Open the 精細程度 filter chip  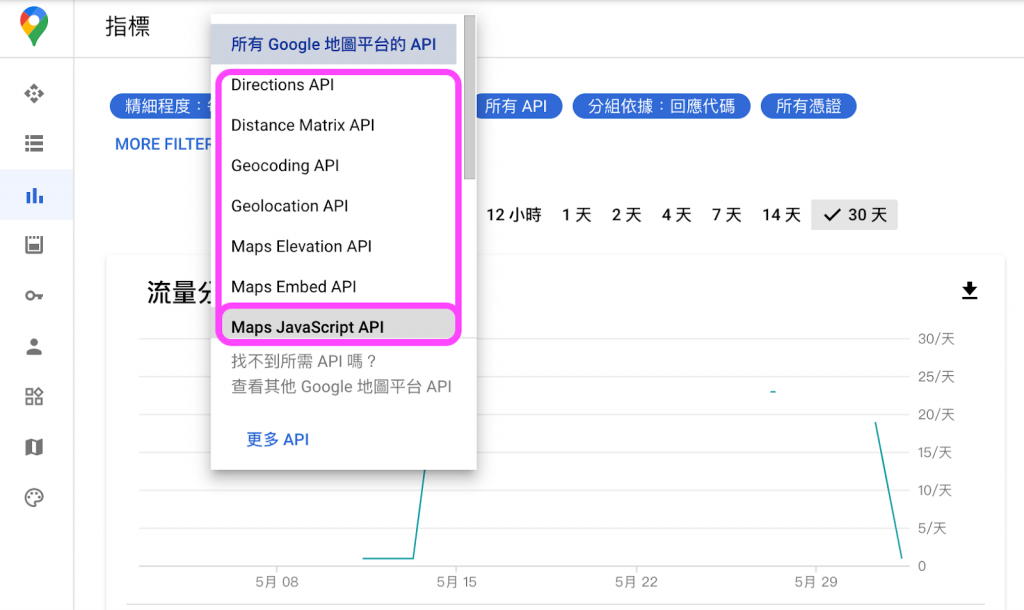[x=161, y=106]
